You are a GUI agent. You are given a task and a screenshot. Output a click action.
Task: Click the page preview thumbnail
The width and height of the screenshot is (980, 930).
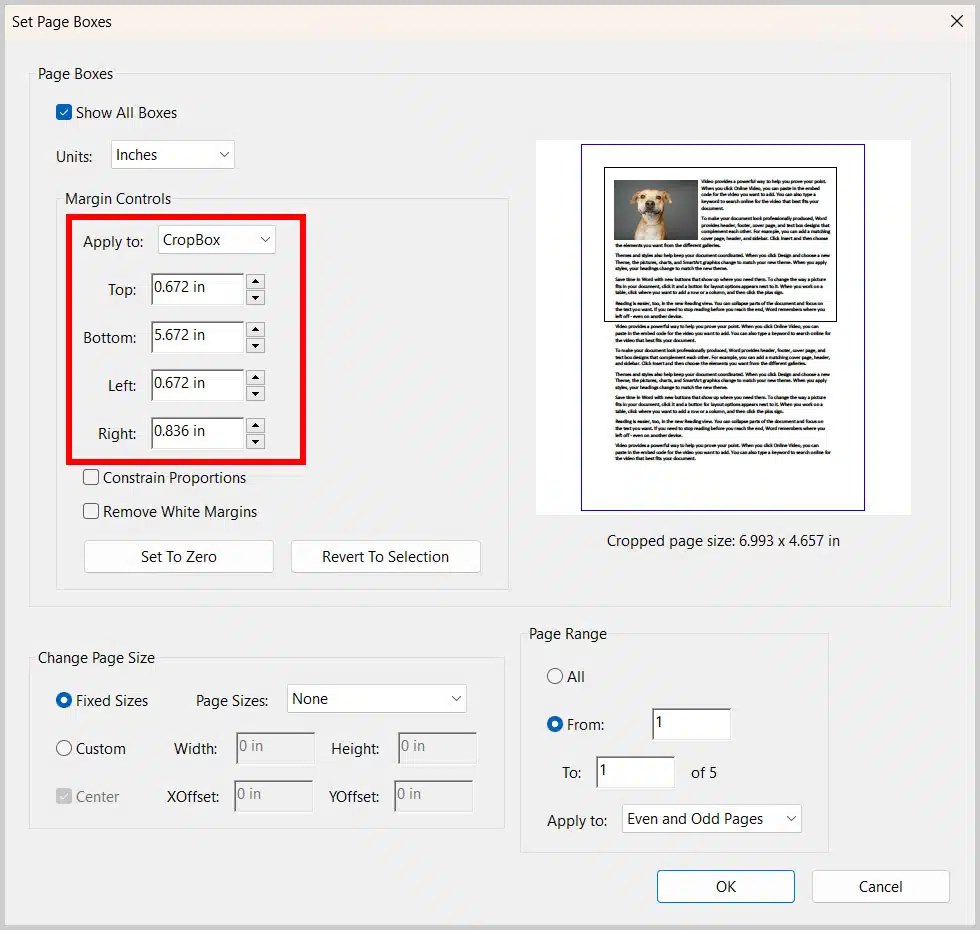coord(723,328)
